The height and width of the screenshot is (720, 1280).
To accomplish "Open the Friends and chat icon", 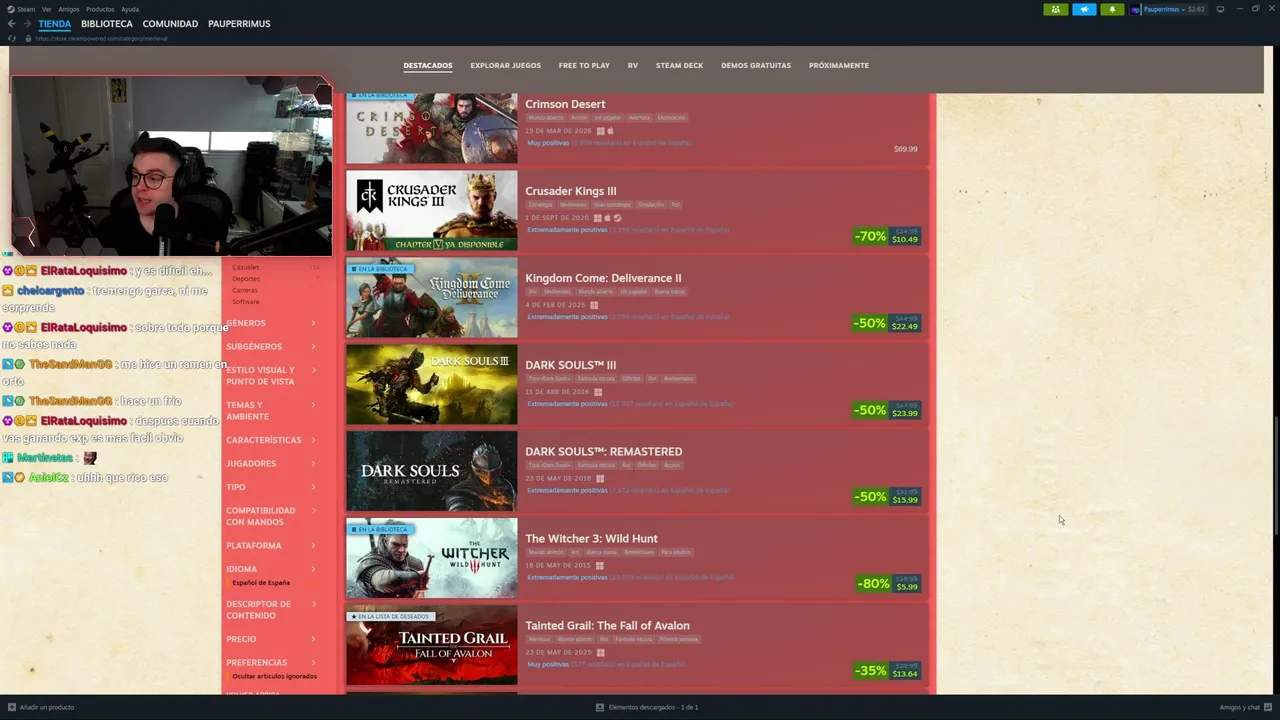I will click(x=1267, y=707).
